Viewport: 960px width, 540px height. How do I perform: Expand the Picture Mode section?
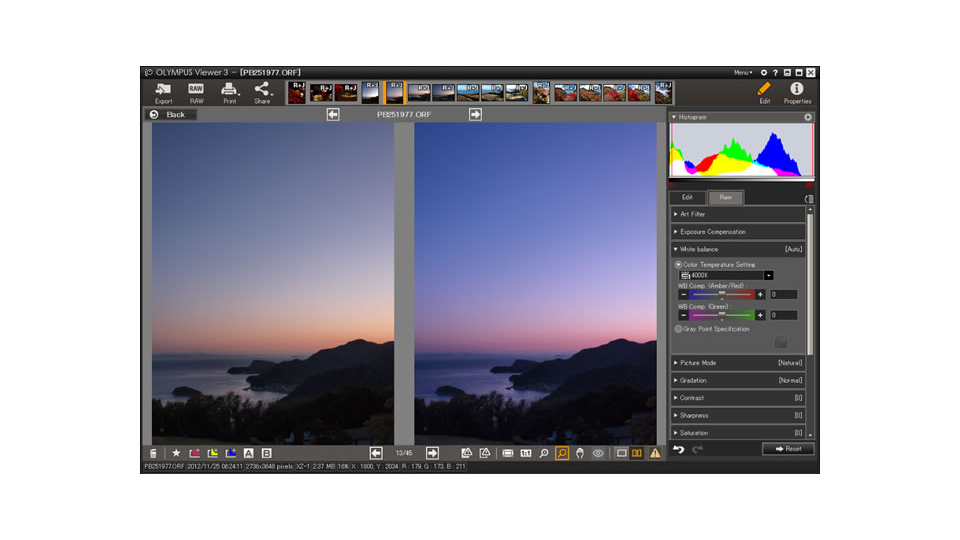pyautogui.click(x=738, y=363)
